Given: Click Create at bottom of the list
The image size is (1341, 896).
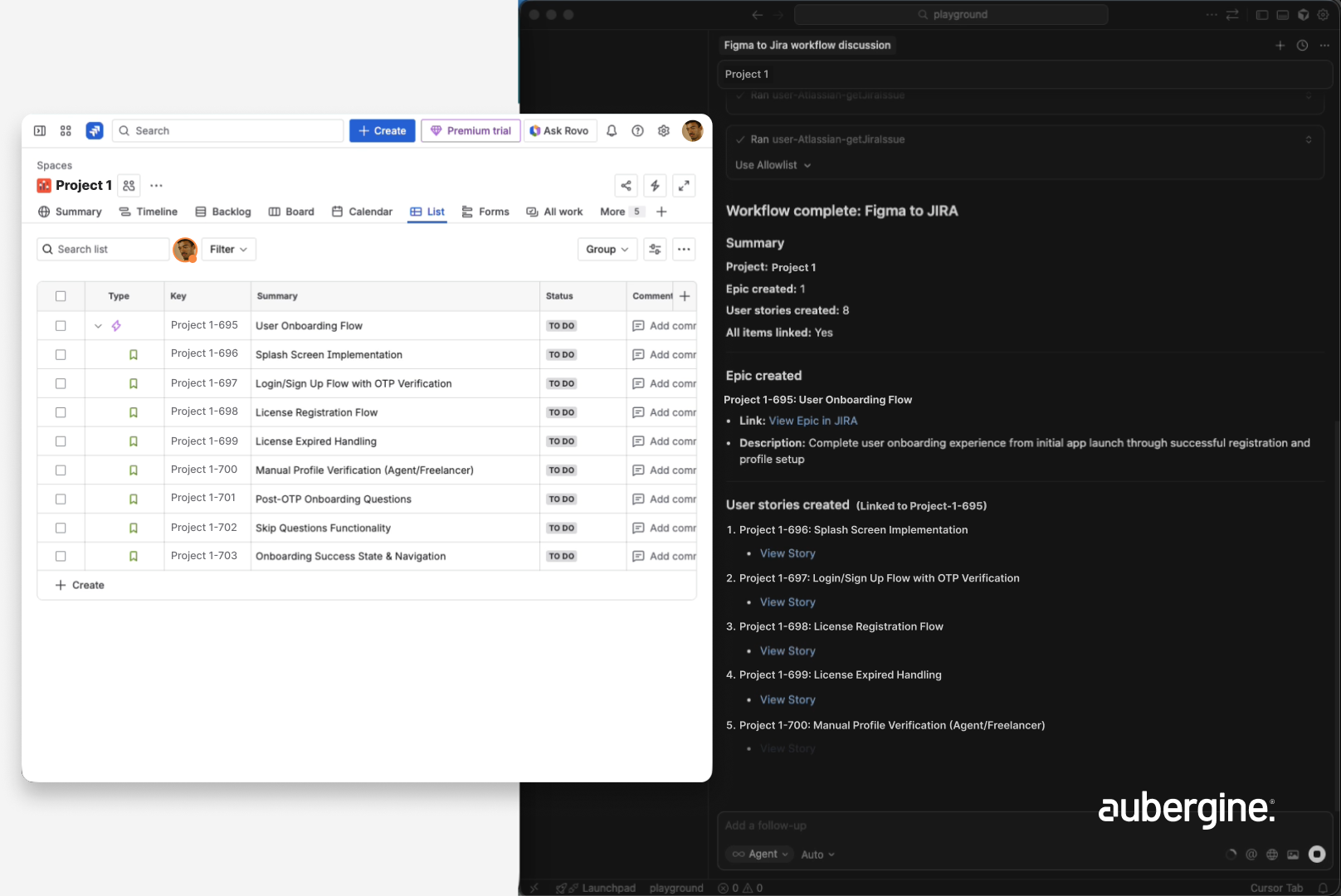Looking at the screenshot, I should tap(80, 586).
